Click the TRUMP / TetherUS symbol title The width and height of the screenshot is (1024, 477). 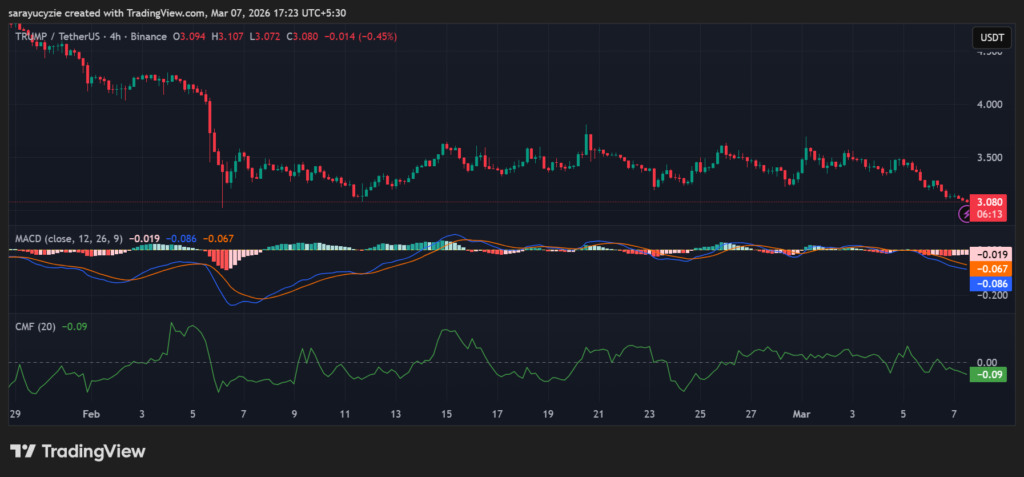57,37
